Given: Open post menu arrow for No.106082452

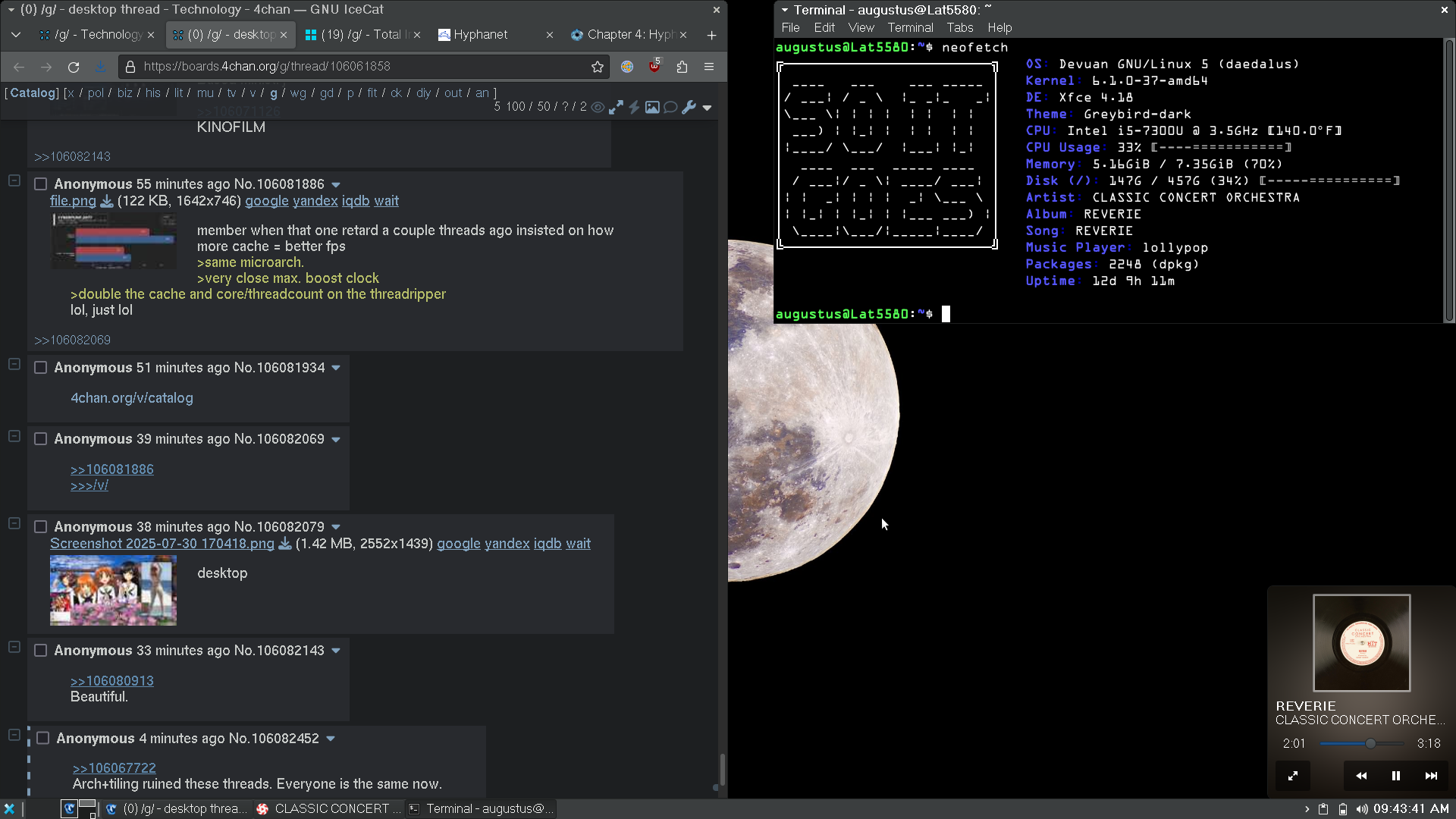Looking at the screenshot, I should coord(331,739).
